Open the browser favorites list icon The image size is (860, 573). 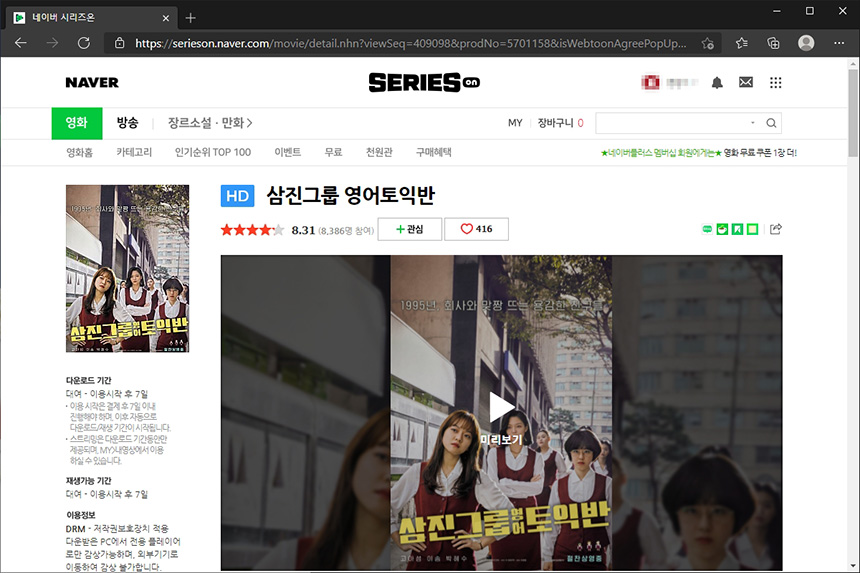(742, 43)
